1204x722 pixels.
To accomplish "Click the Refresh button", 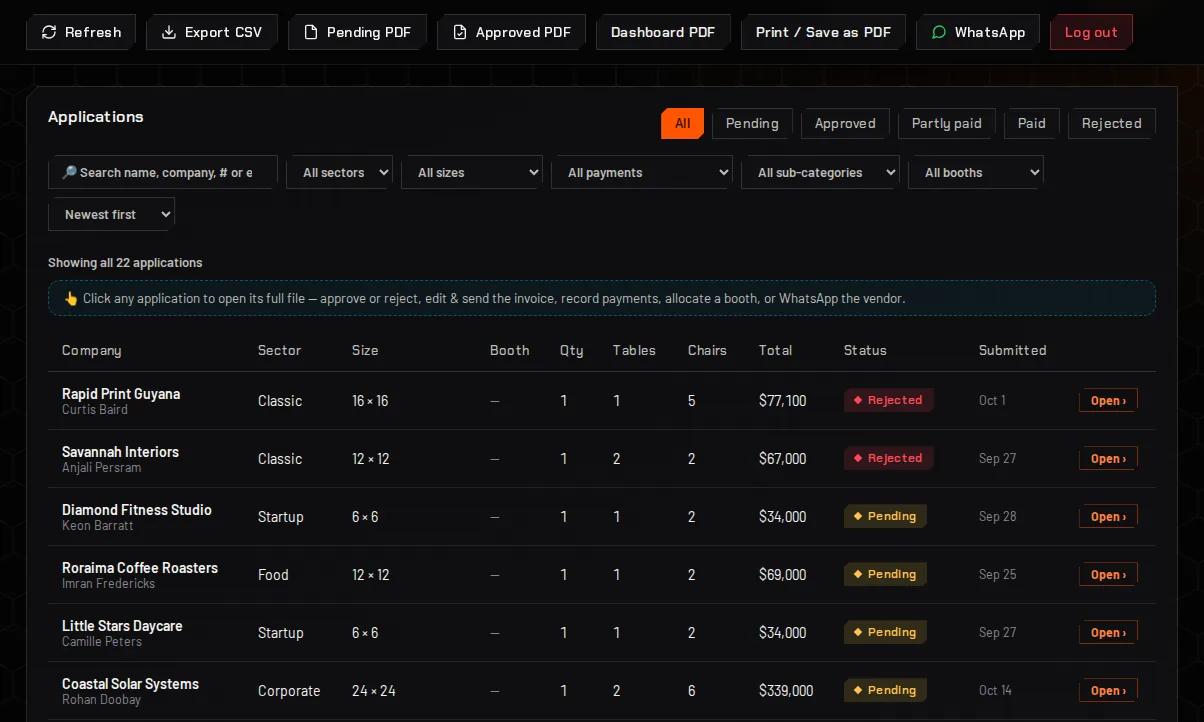I will (x=81, y=32).
